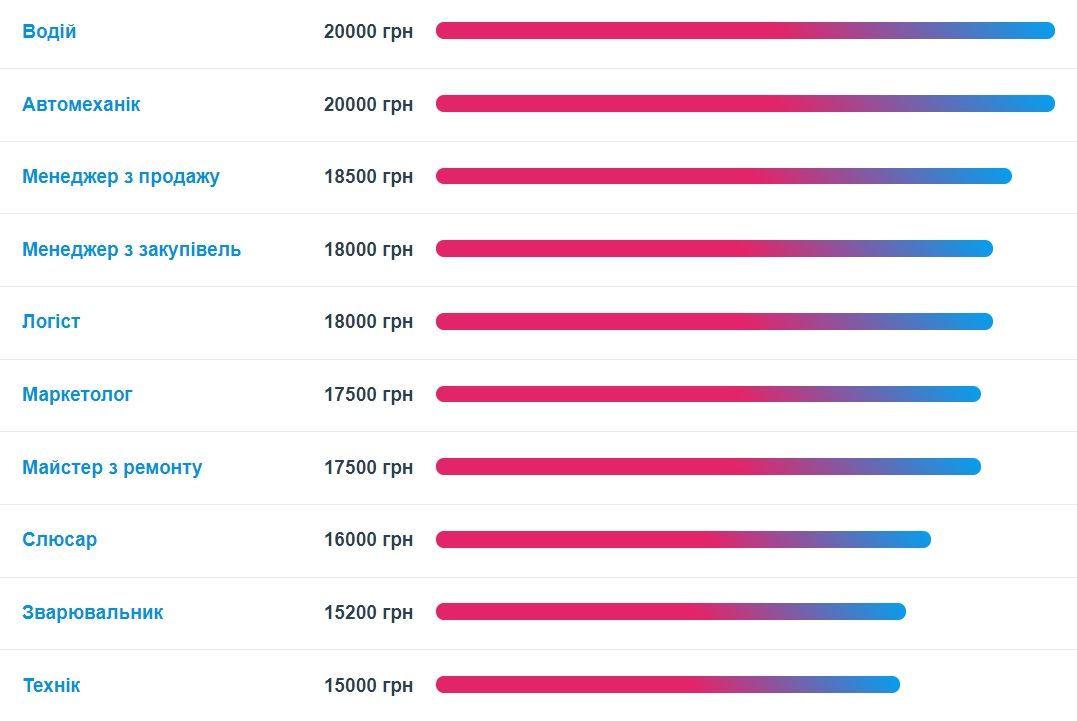Click the Технік profession link
The width and height of the screenshot is (1077, 721).
coord(51,685)
